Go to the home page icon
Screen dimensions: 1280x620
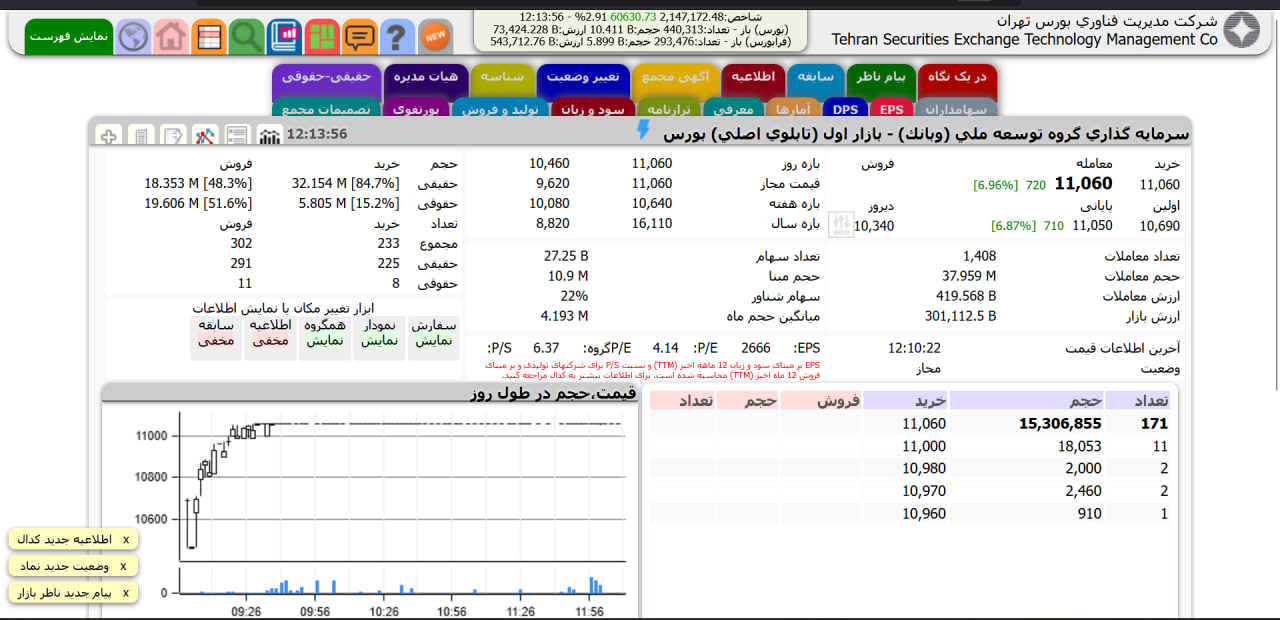coord(171,37)
